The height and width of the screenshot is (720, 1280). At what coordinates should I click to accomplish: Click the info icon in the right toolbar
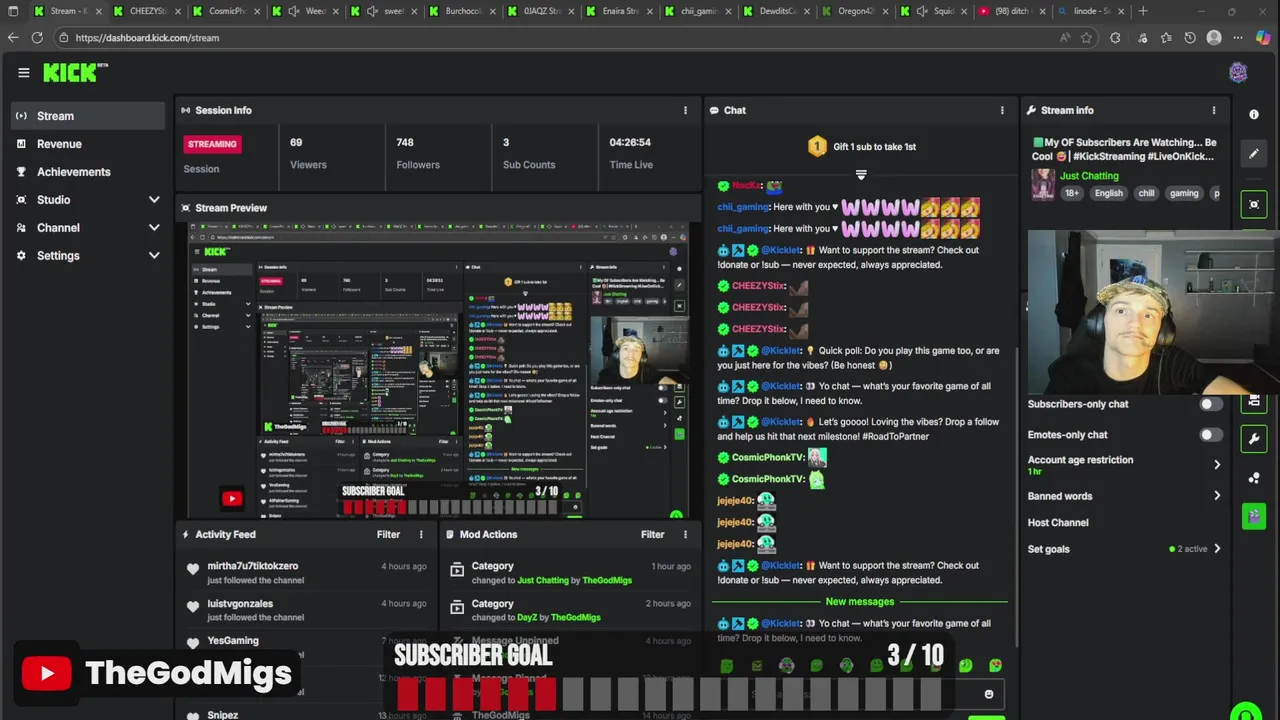coord(1254,115)
